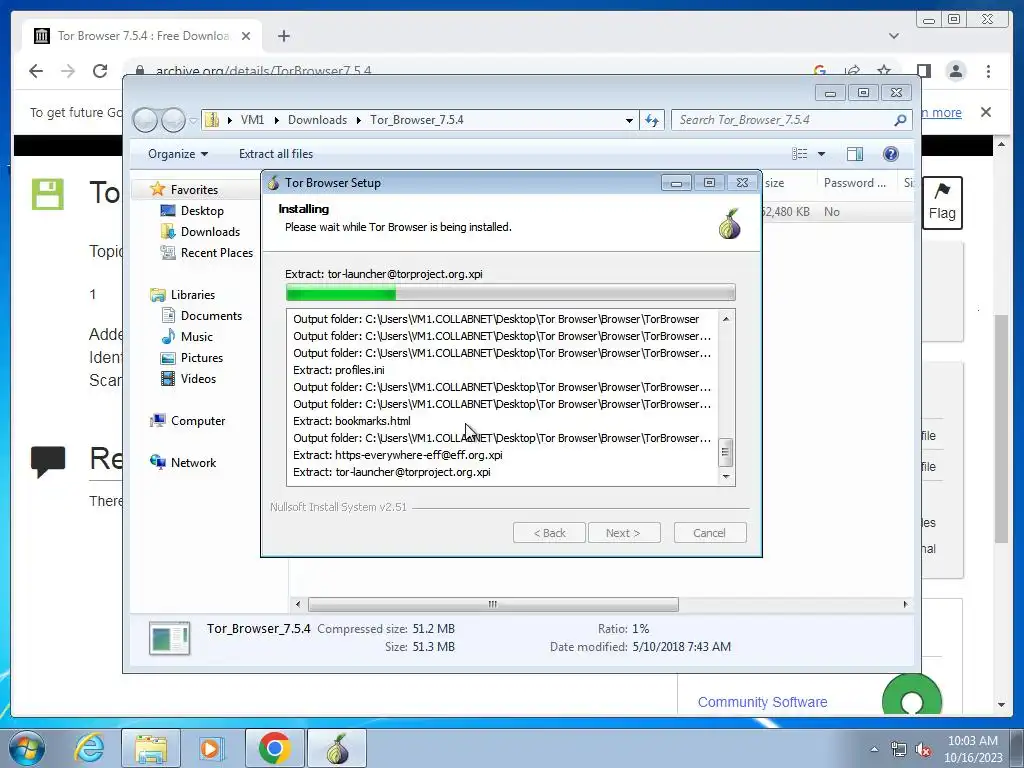Open Explorer help icon
This screenshot has height=768, width=1024.
click(x=891, y=154)
